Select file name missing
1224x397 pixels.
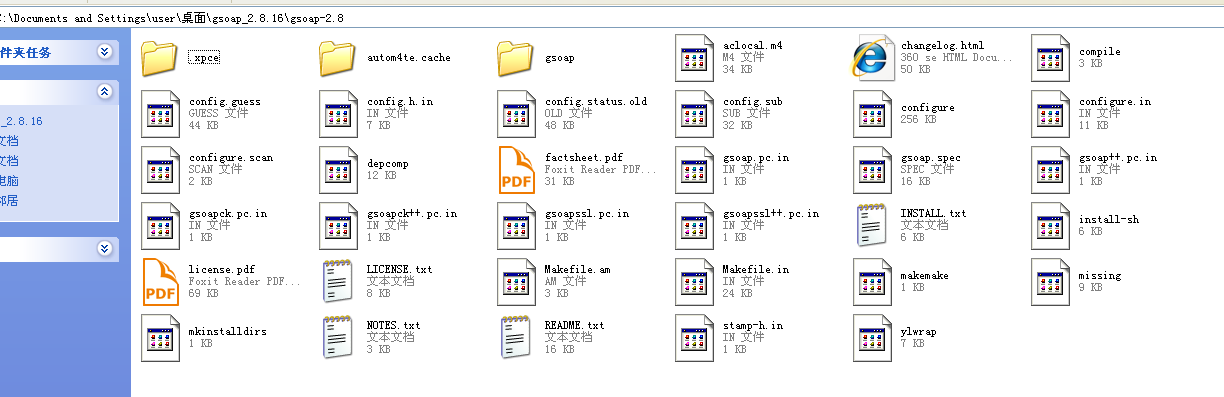1100,275
